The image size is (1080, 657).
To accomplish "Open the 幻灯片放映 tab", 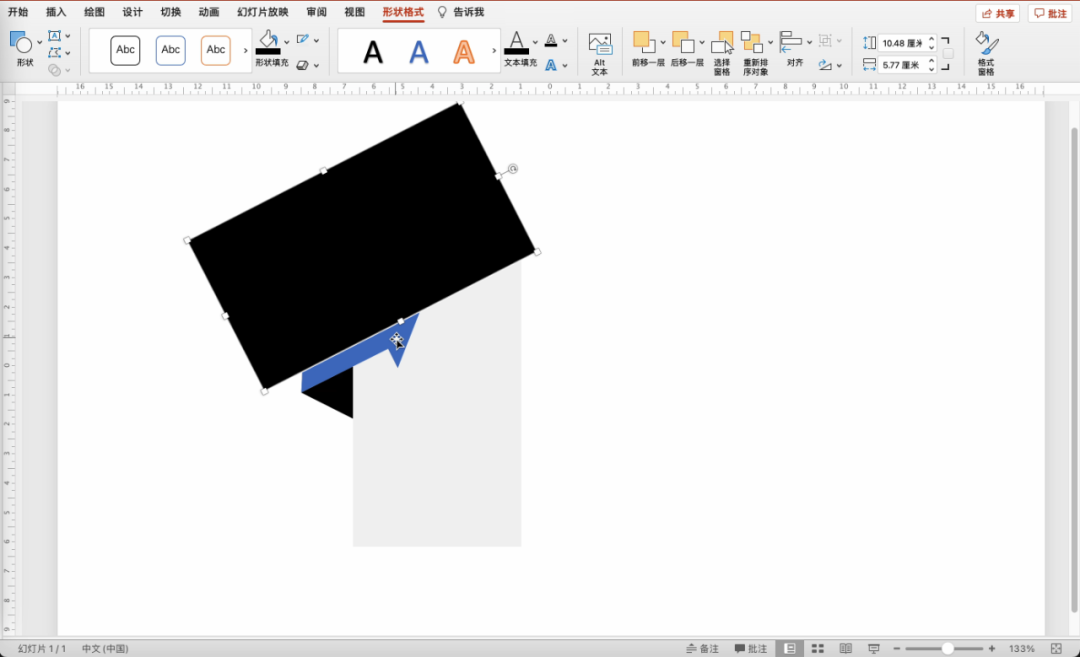I will [262, 12].
